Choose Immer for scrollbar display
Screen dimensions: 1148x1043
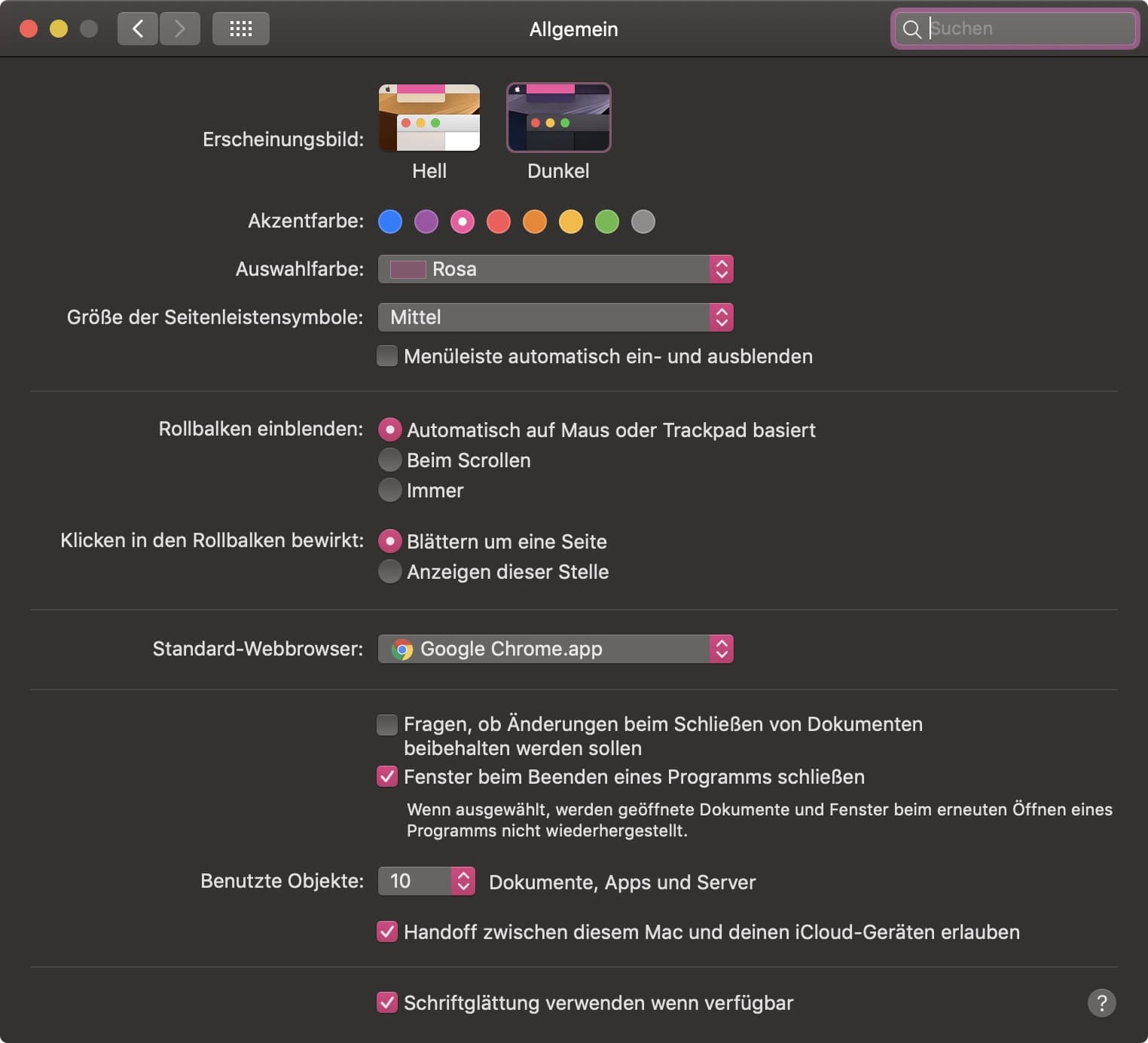click(390, 490)
